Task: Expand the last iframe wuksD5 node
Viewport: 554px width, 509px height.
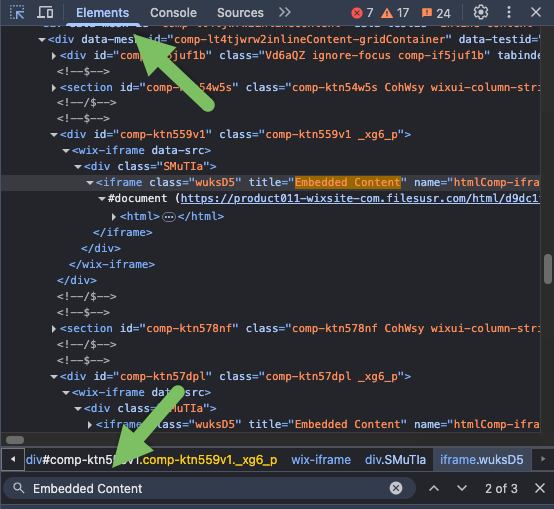Action: (90, 425)
